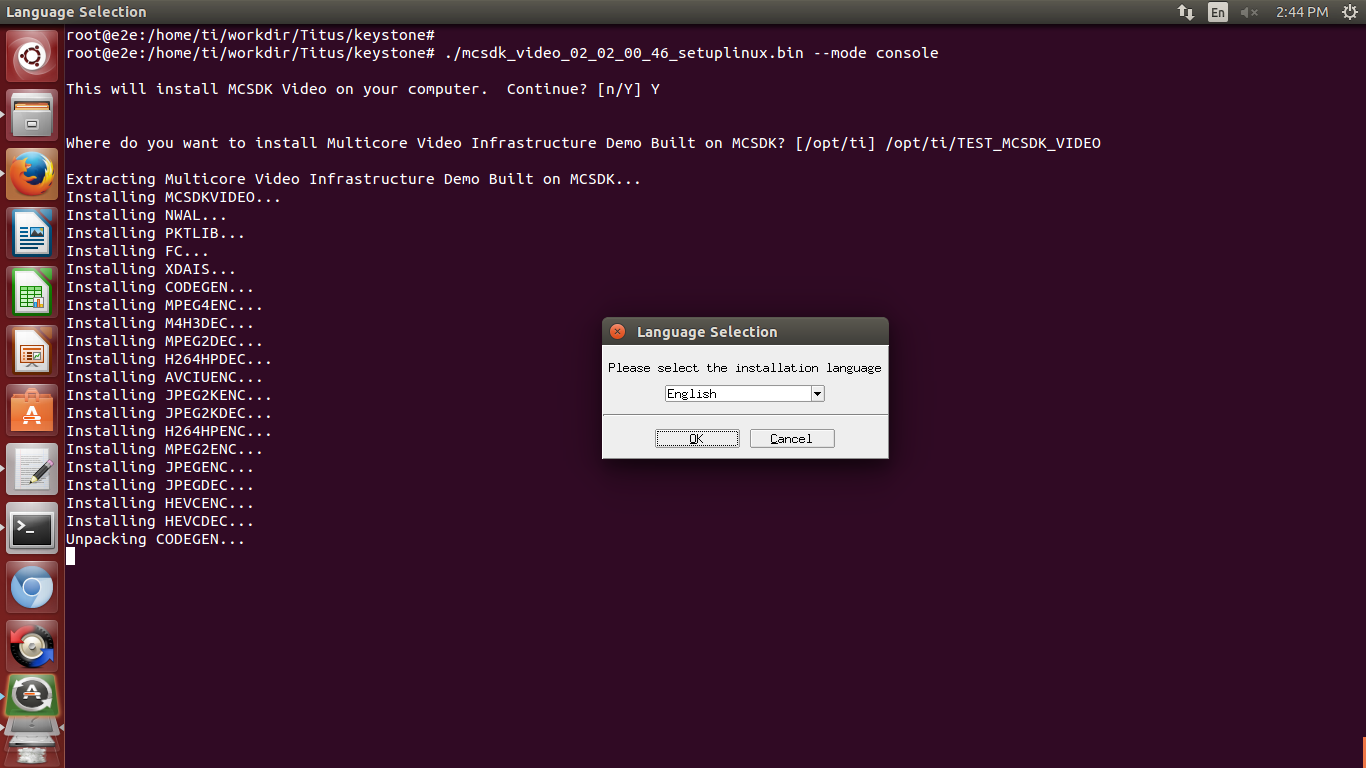The height and width of the screenshot is (768, 1366).
Task: Click the 'Installing MPEG4ENC...' terminal line
Action: 164,305
